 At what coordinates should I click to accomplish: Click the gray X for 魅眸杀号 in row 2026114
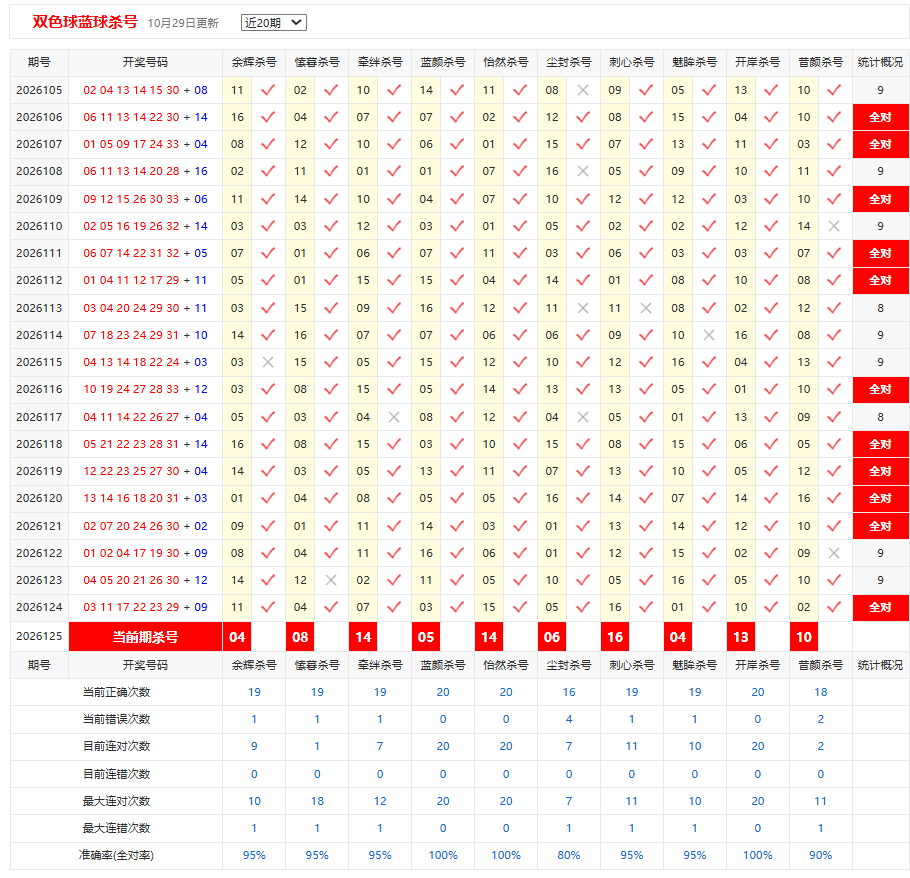pos(709,335)
